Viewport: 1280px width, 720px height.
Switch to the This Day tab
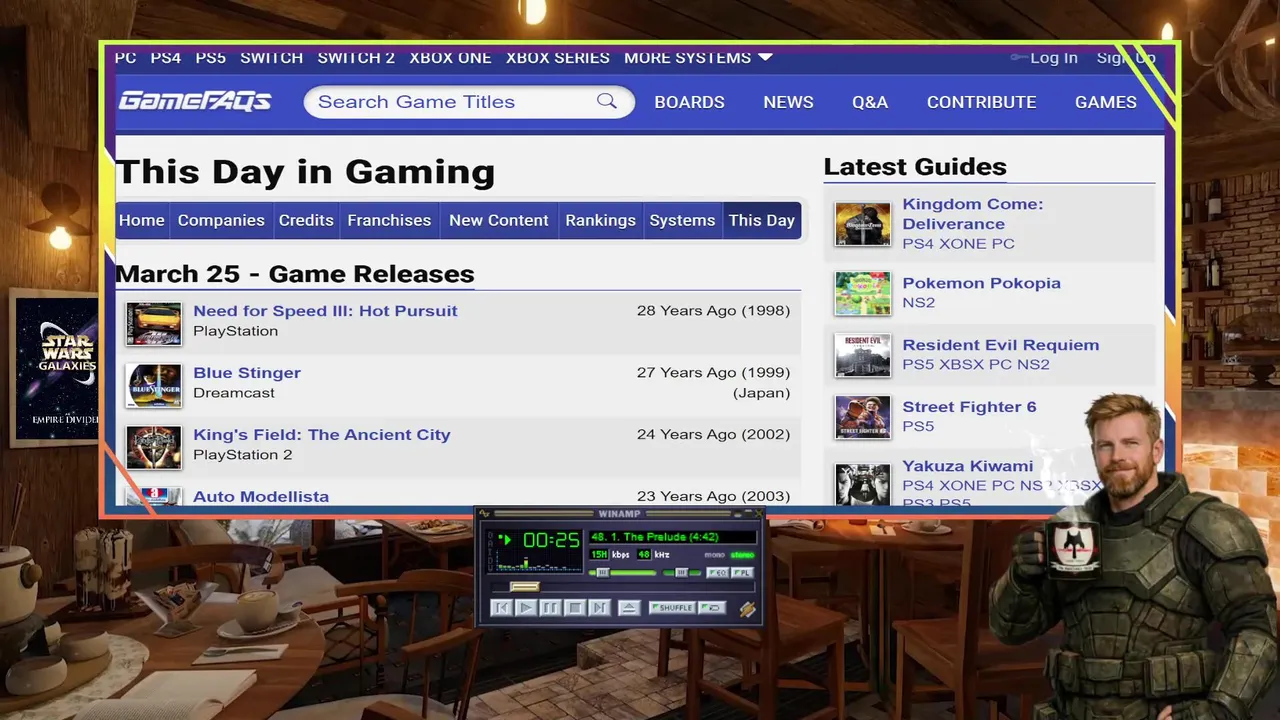(x=762, y=220)
